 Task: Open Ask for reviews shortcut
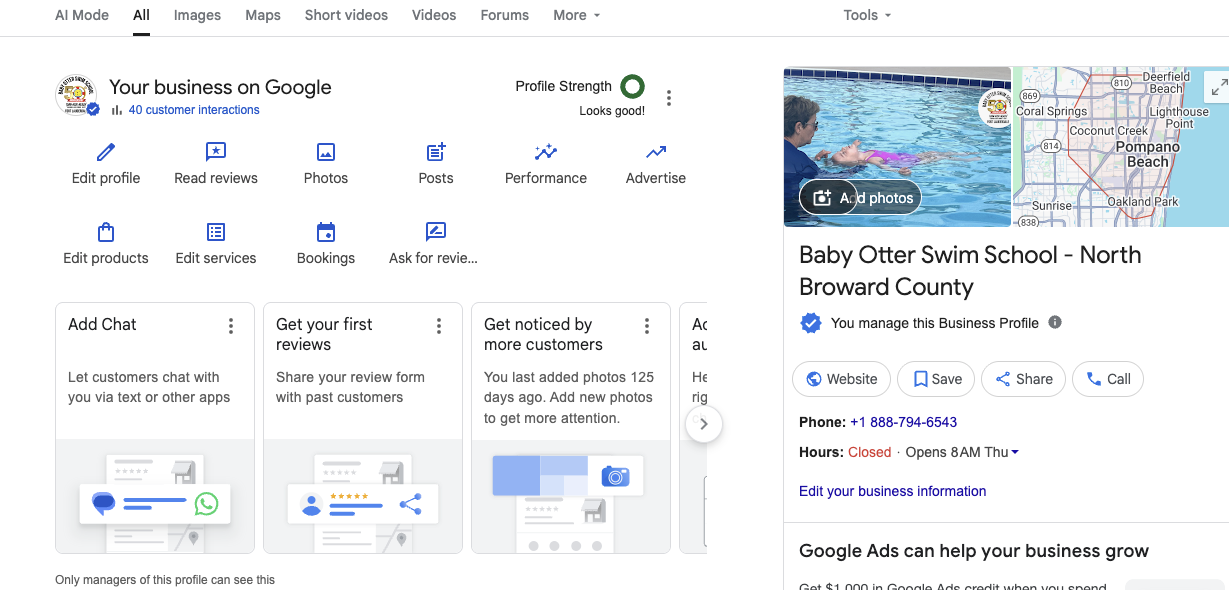click(x=434, y=244)
